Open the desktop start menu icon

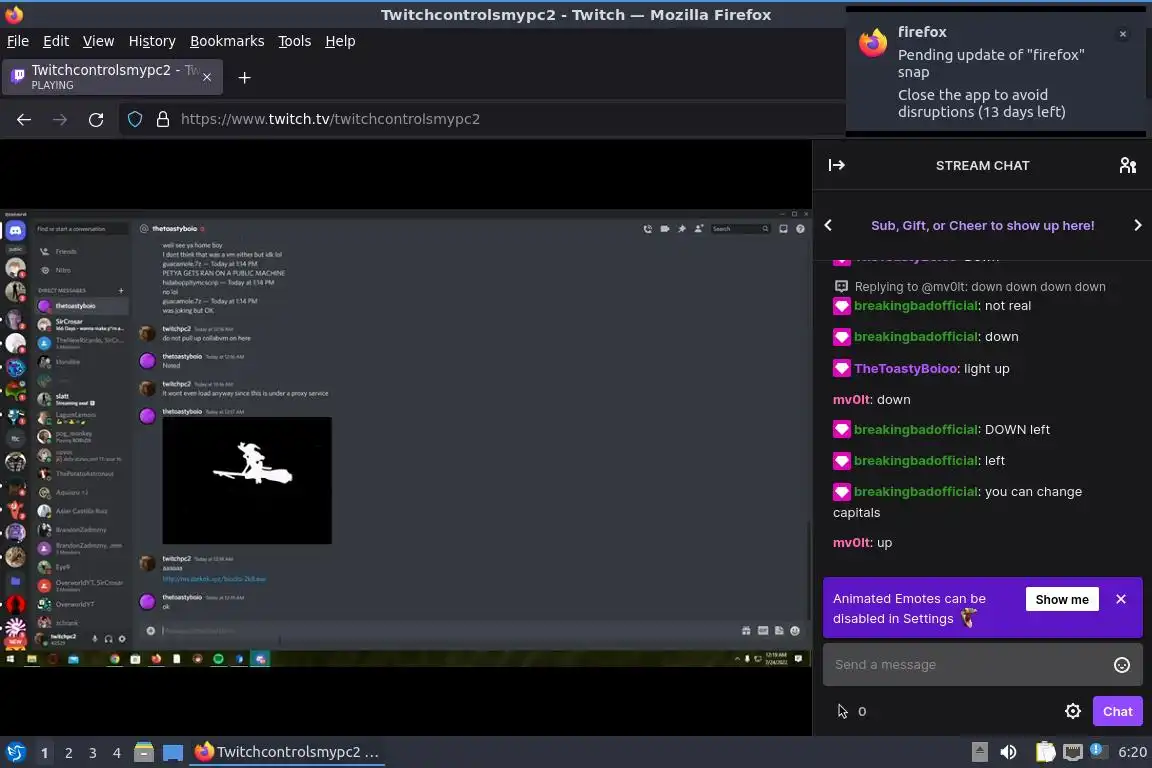click(x=15, y=752)
